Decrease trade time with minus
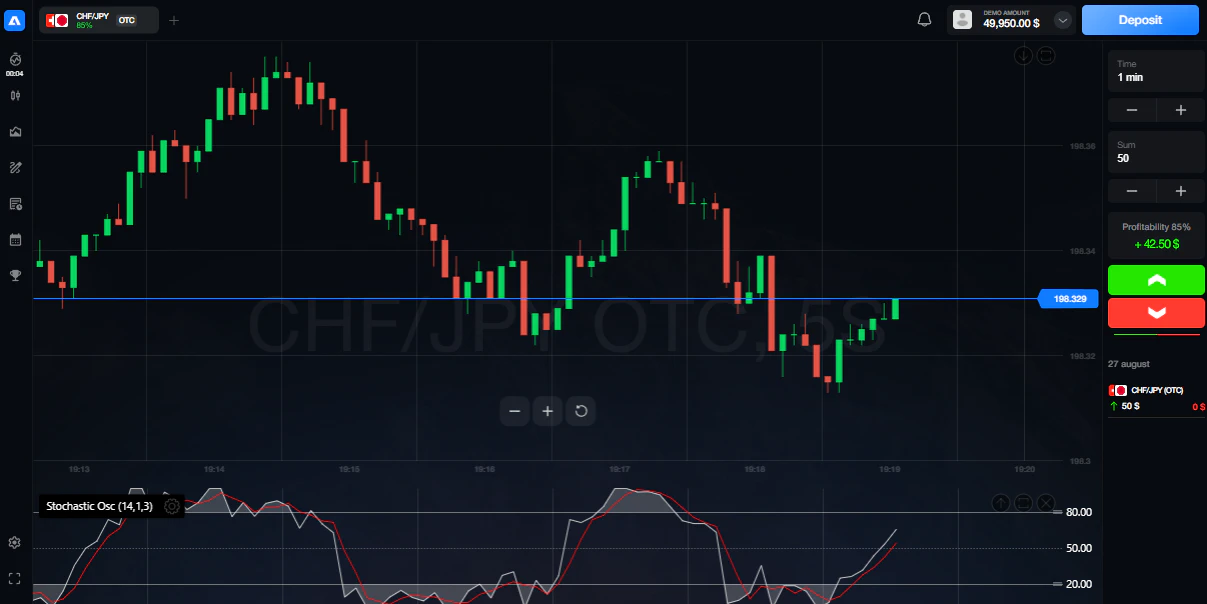 tap(1132, 110)
